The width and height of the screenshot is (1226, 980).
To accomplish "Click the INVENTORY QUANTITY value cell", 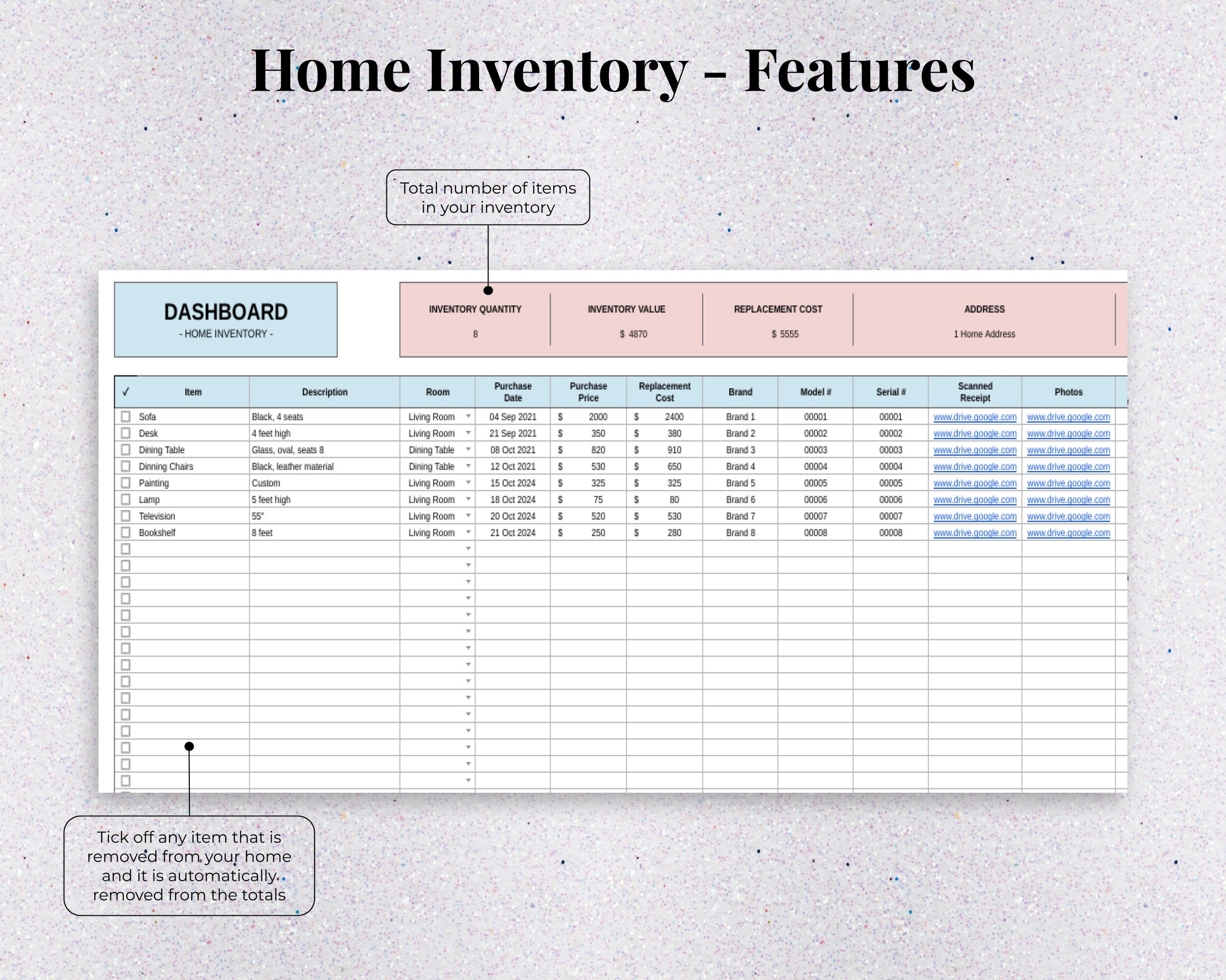I will [x=475, y=334].
